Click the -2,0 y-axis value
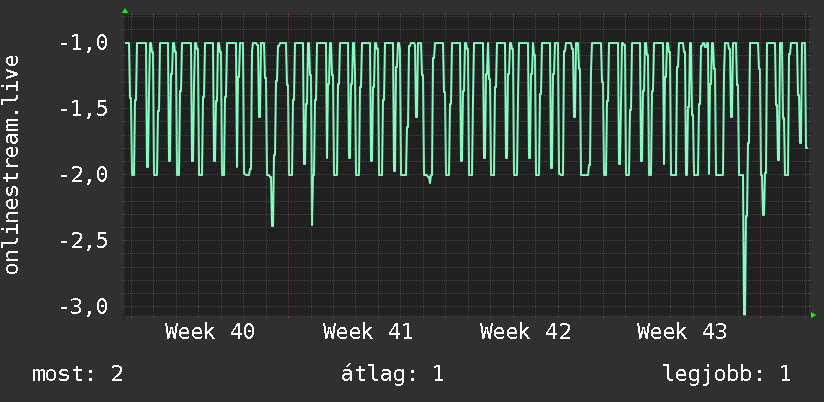The height and width of the screenshot is (402, 824). point(83,175)
